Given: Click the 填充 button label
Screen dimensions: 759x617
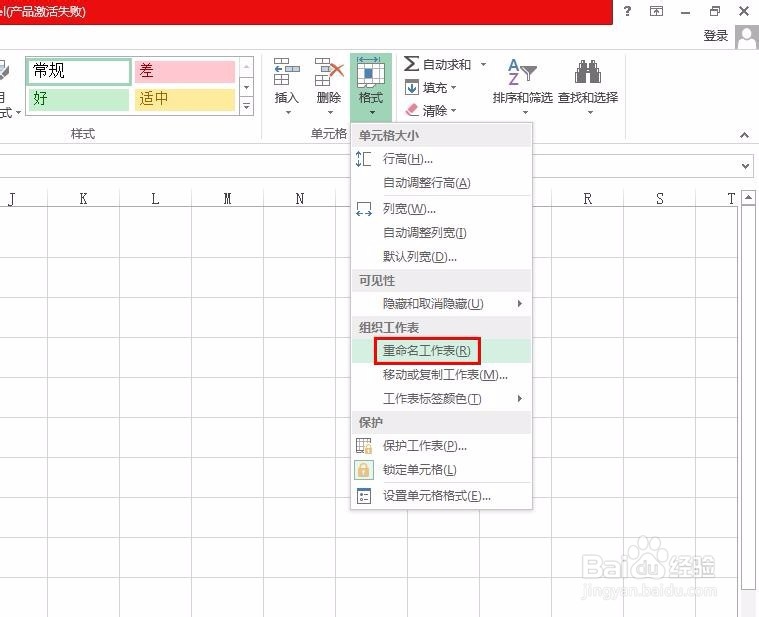Looking at the screenshot, I should coord(435,88).
